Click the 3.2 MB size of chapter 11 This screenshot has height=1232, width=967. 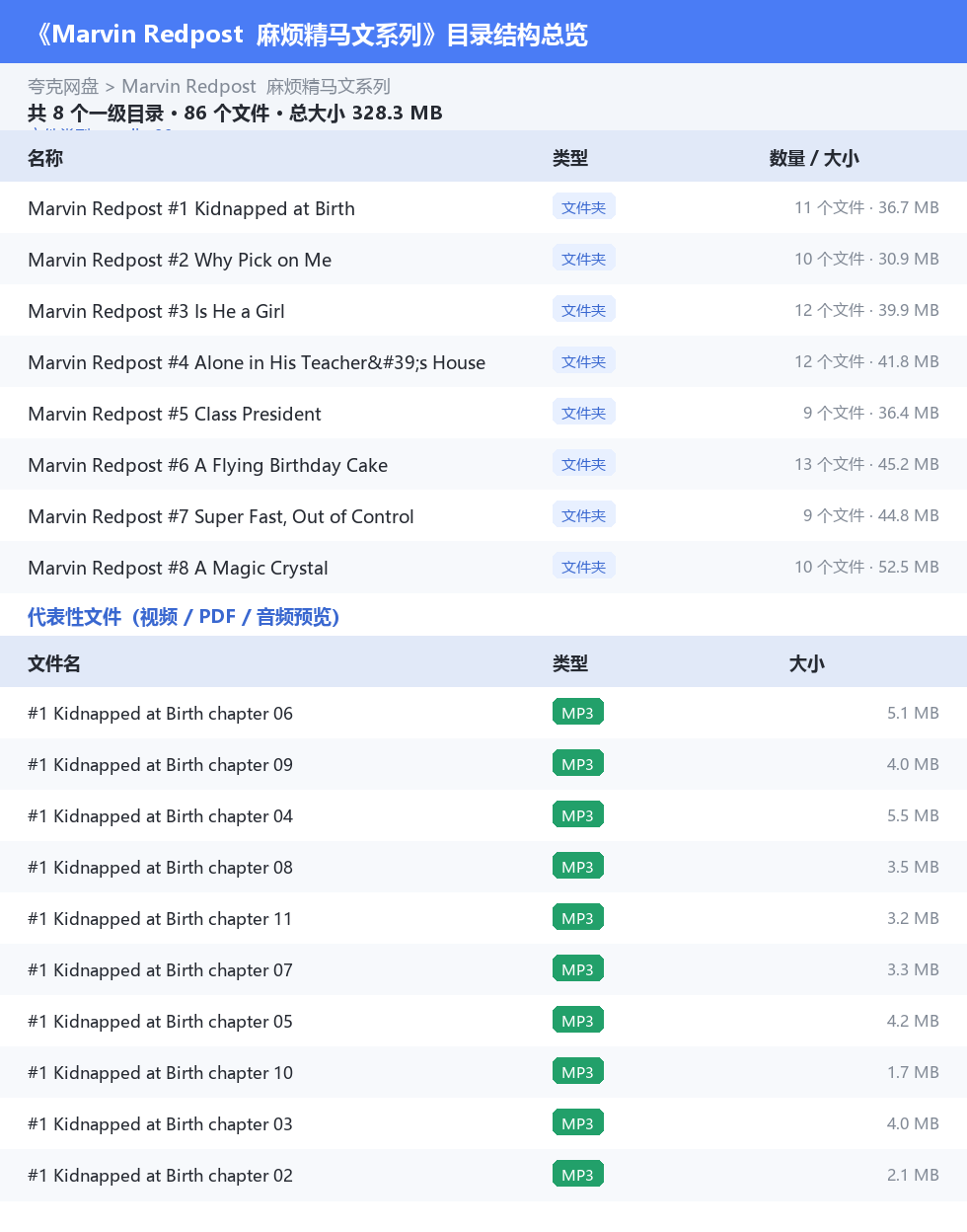coord(913,918)
